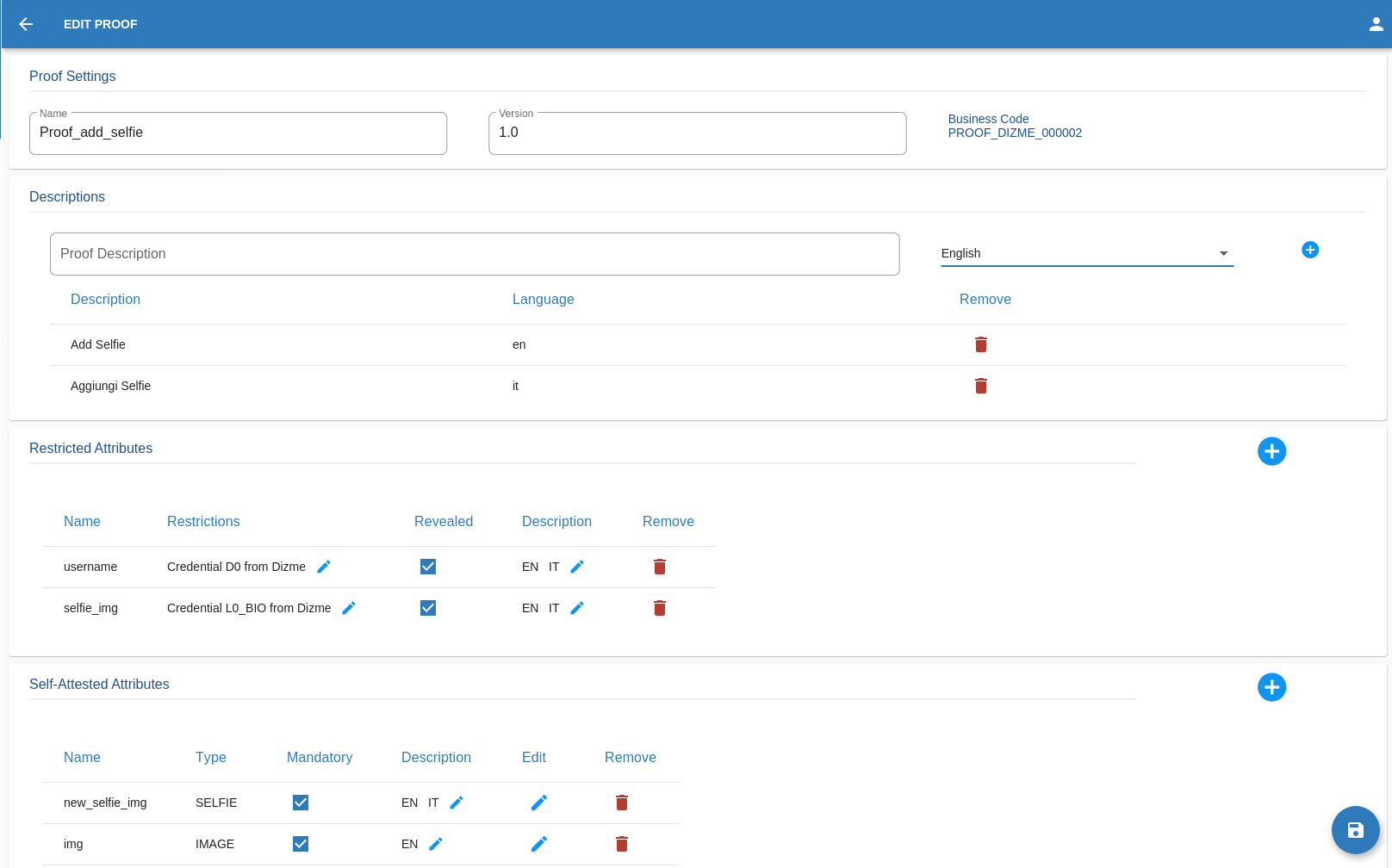Click the SELFIE type cell
Screen dimensions: 1392x868
216,803
